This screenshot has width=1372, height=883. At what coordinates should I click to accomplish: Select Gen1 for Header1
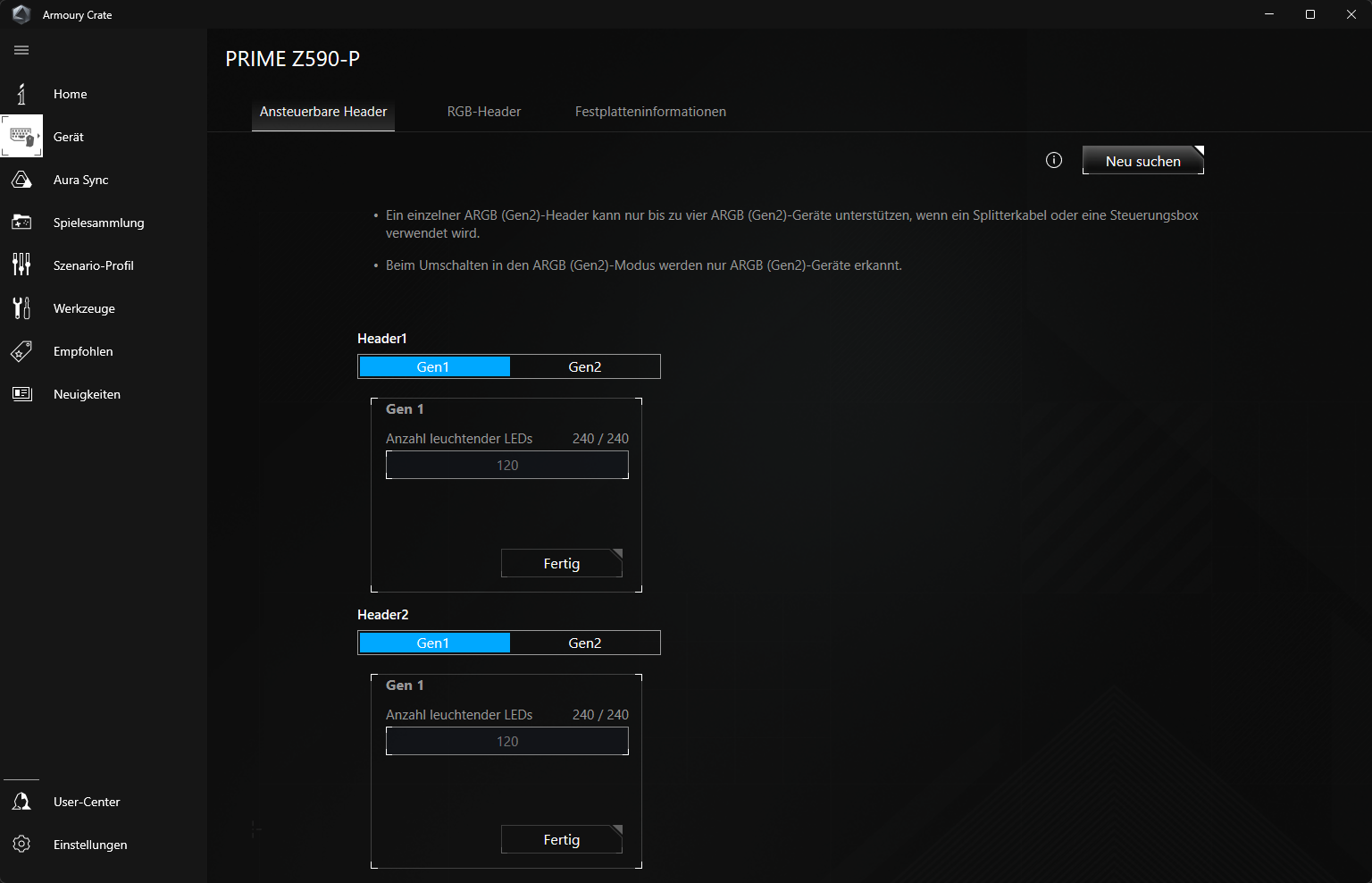pos(434,366)
